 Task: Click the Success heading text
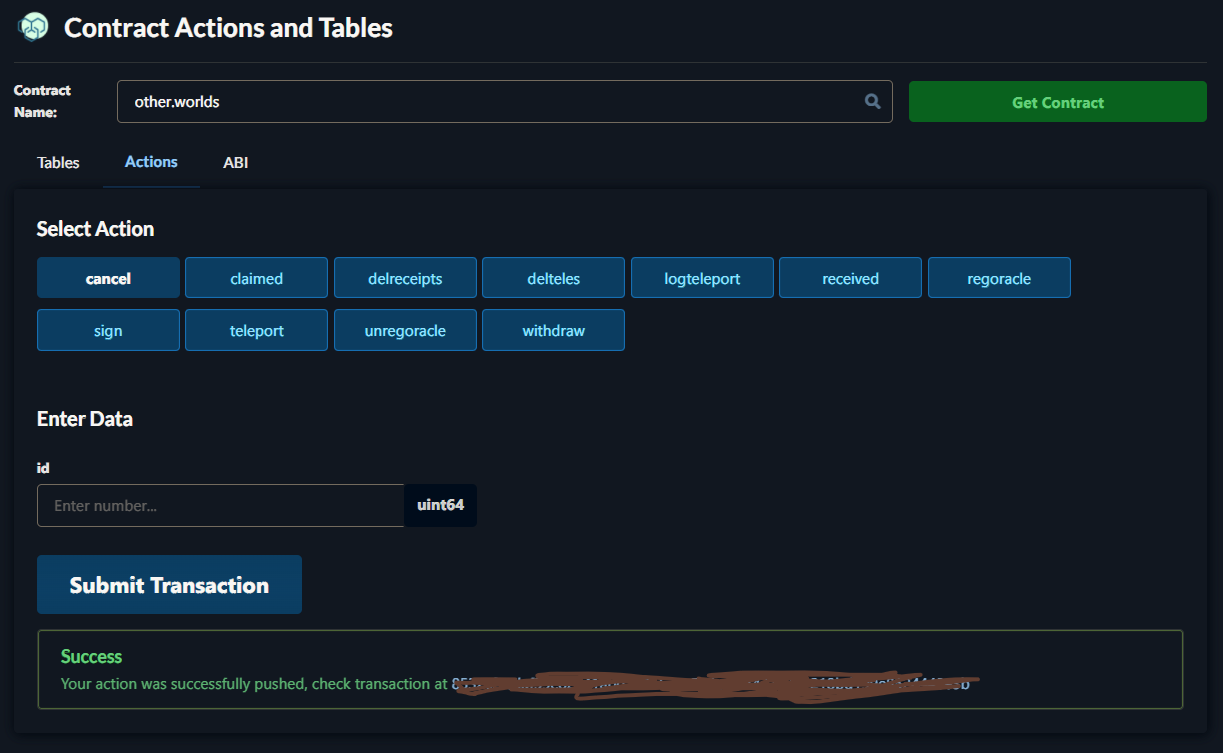(x=91, y=656)
